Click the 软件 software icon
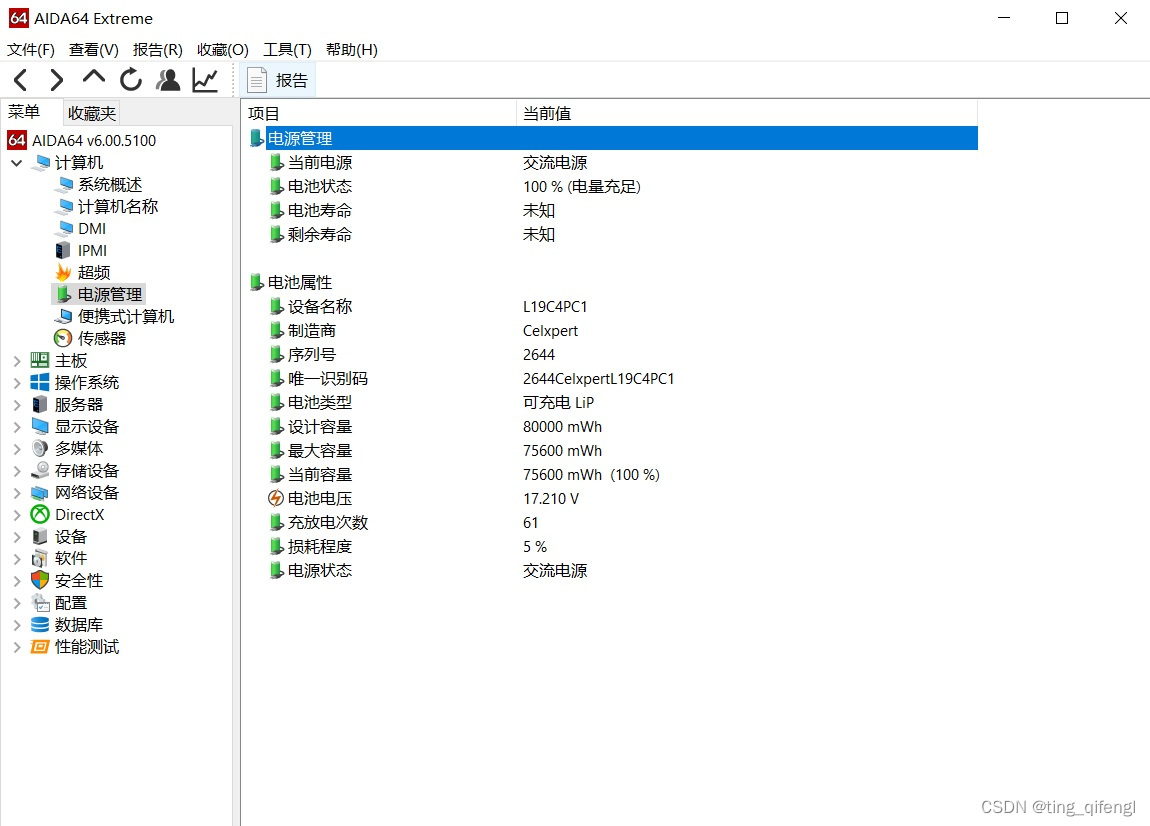 coord(40,559)
